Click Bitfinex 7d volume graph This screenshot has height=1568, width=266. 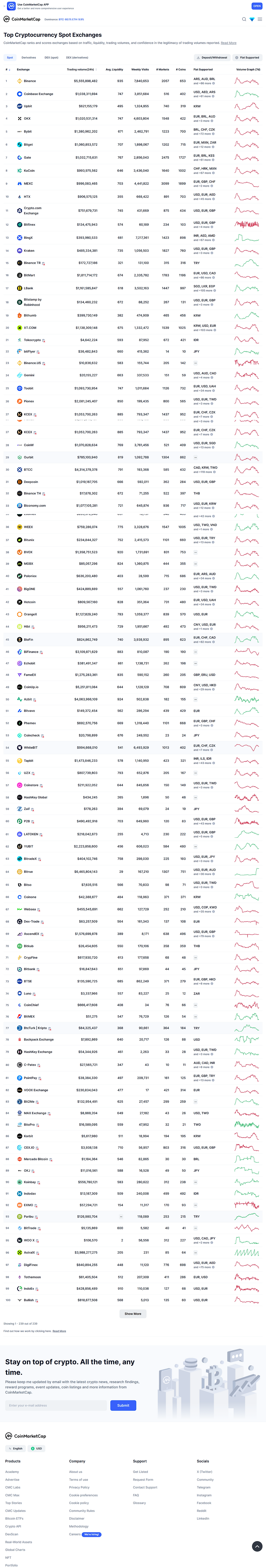click(247, 225)
